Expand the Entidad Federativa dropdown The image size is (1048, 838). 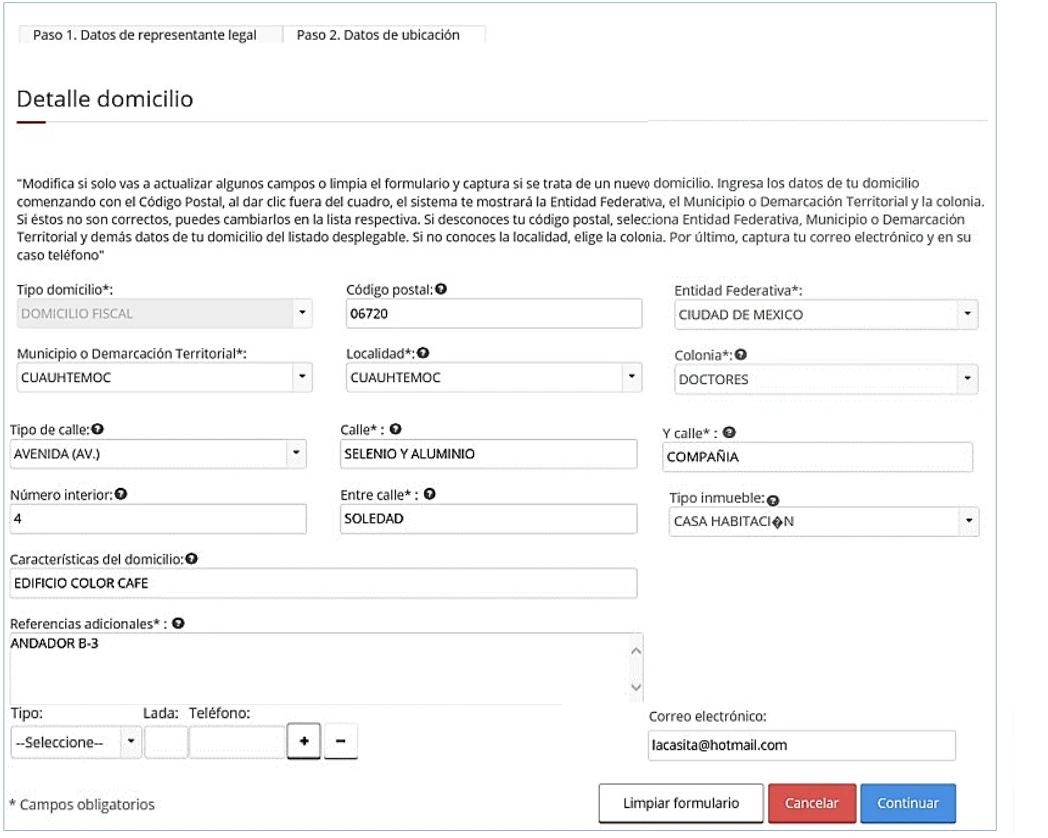(x=826, y=314)
